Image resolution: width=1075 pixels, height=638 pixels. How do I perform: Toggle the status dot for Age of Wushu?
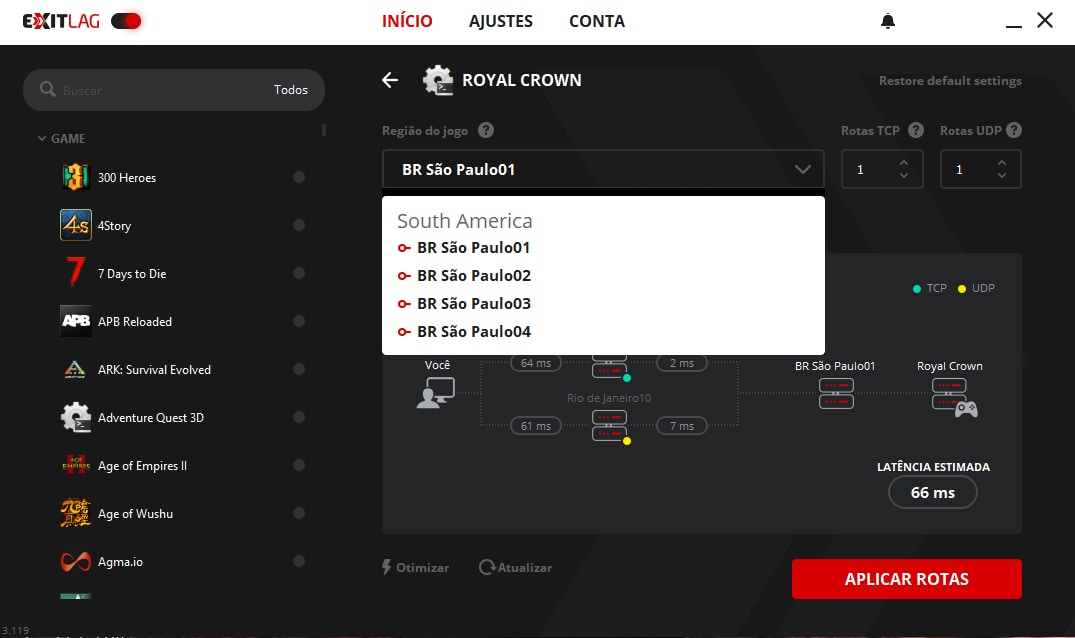click(x=299, y=514)
